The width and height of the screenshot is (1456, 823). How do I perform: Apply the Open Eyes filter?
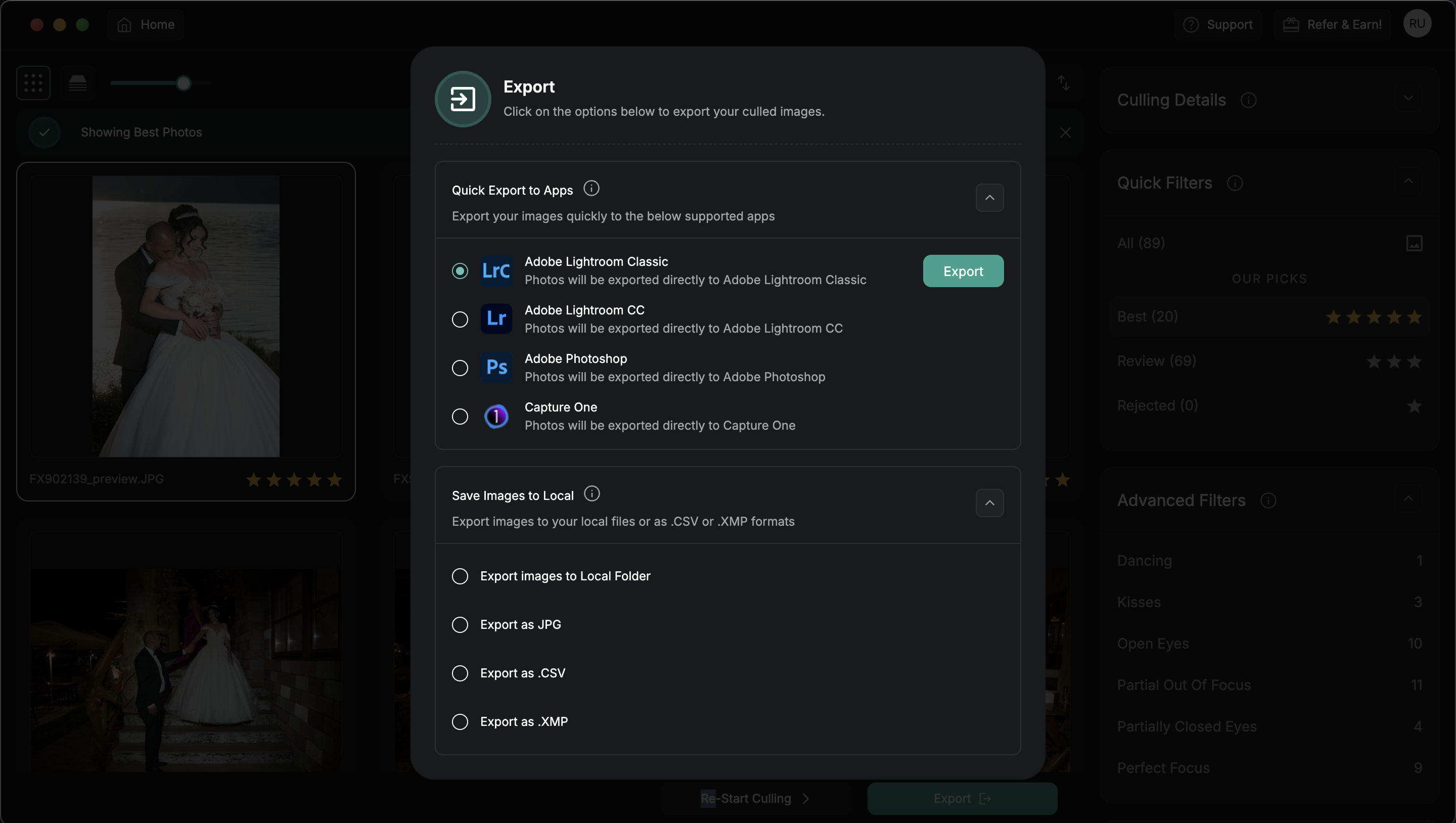tap(1269, 643)
